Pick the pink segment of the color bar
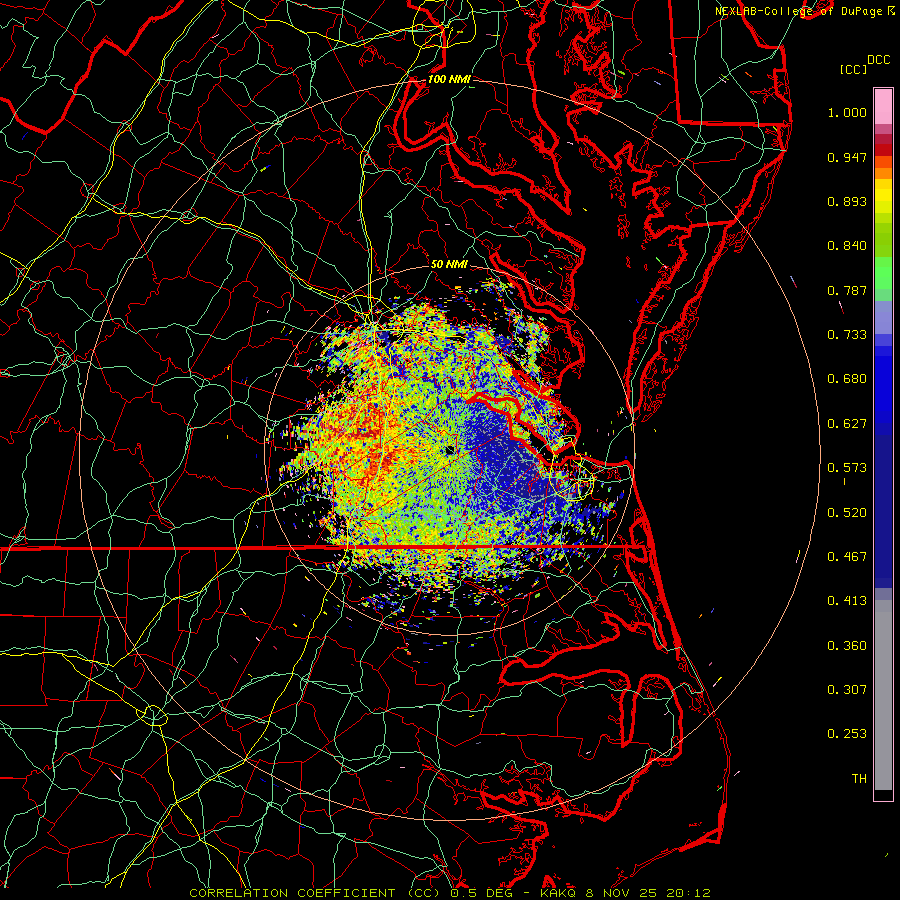 883,107
